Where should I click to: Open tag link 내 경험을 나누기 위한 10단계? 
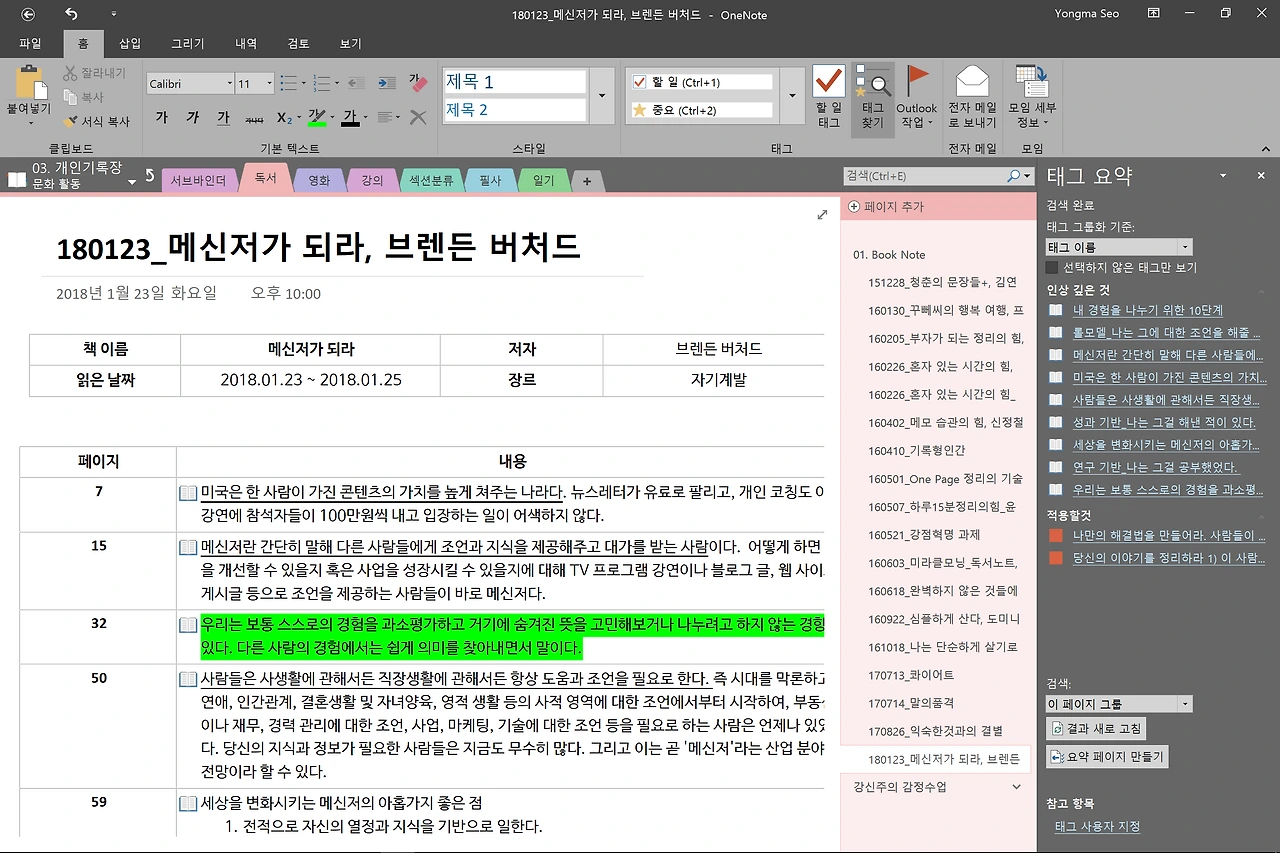click(1148, 310)
